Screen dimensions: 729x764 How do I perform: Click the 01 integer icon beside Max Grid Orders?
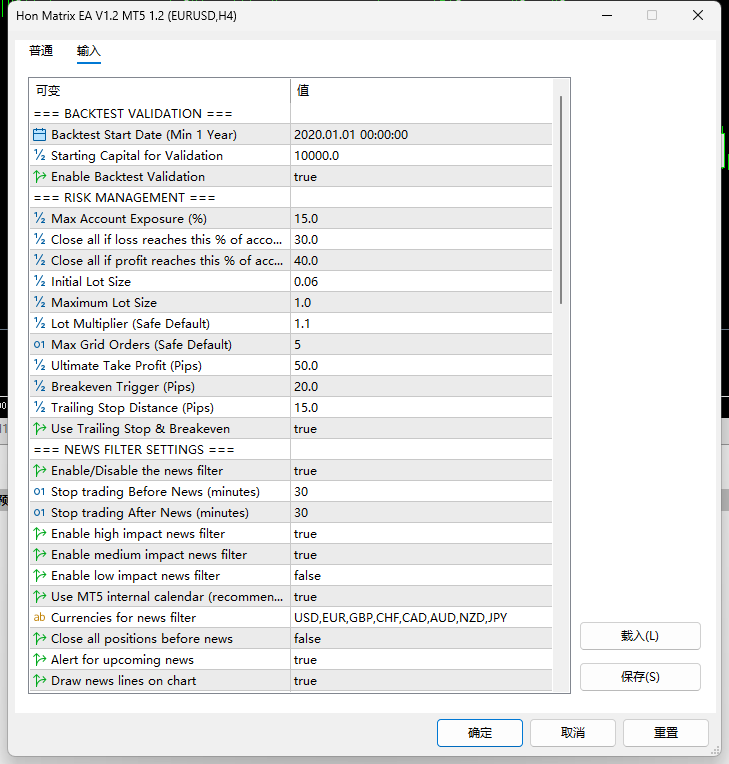point(39,344)
